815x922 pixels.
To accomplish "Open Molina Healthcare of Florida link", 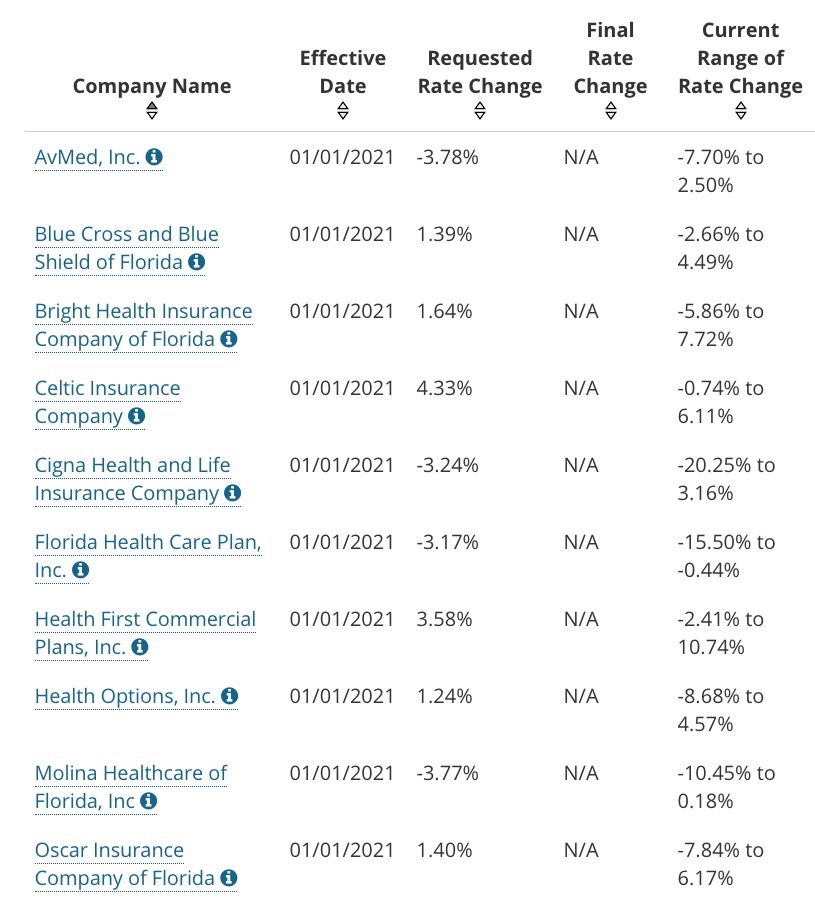I will (130, 774).
